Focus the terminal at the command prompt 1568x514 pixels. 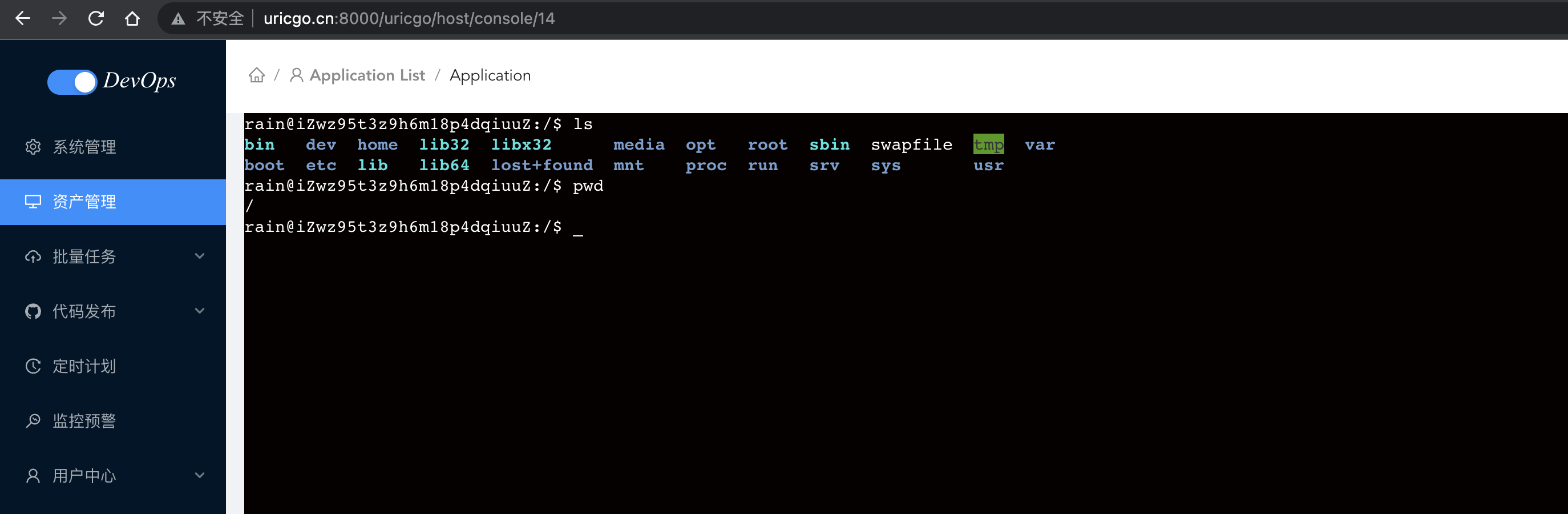pyautogui.click(x=578, y=228)
